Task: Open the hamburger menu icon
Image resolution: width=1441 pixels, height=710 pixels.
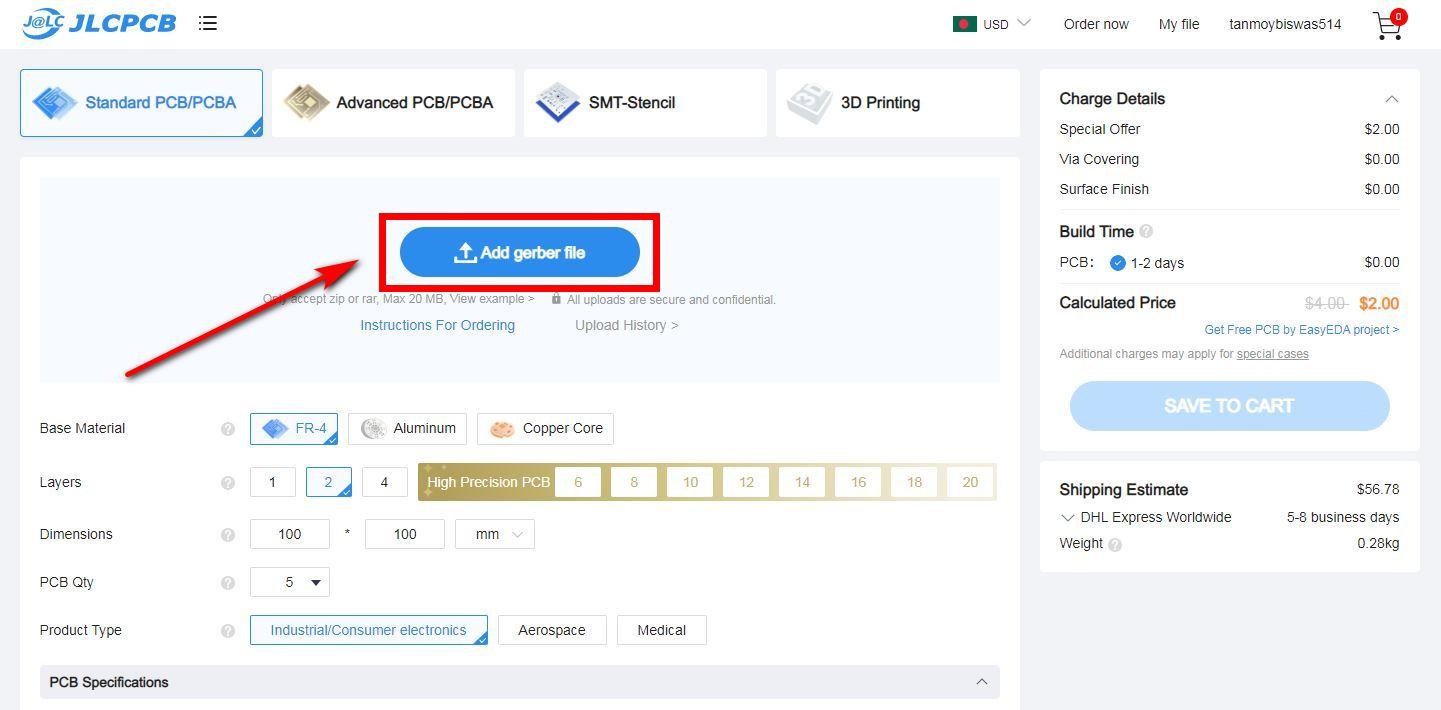Action: (208, 23)
